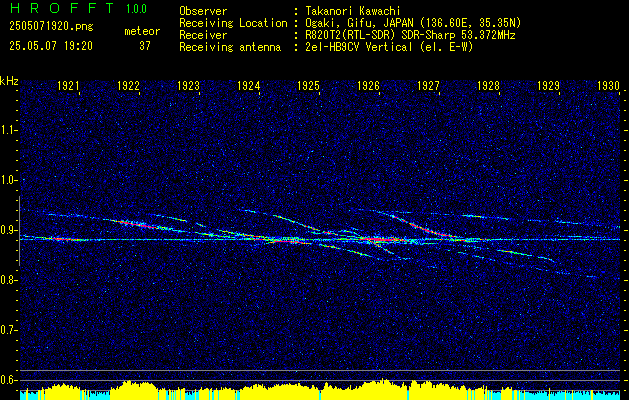Click the Receiving Location label
Screen dimensions: 629x400
233,23
